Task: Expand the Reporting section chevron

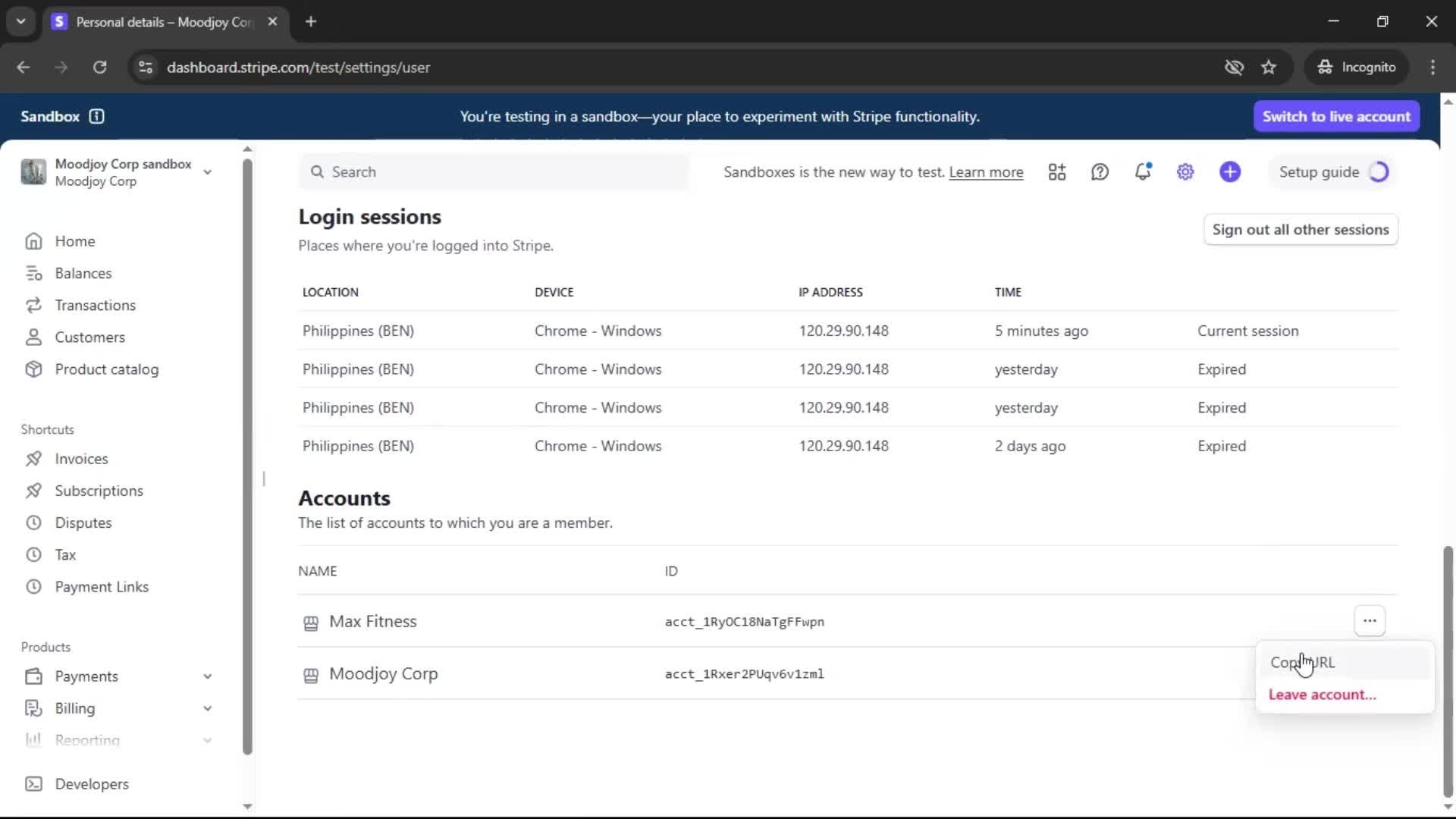Action: pyautogui.click(x=207, y=740)
